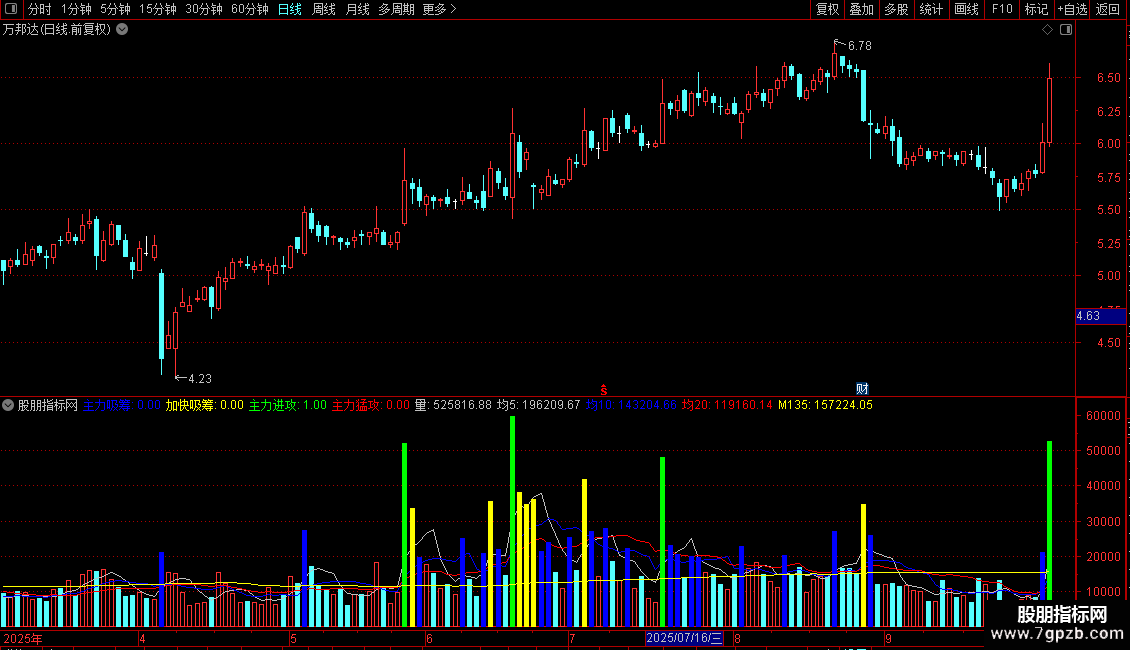
Task: Add stock via +自选 button
Action: click(x=1072, y=9)
